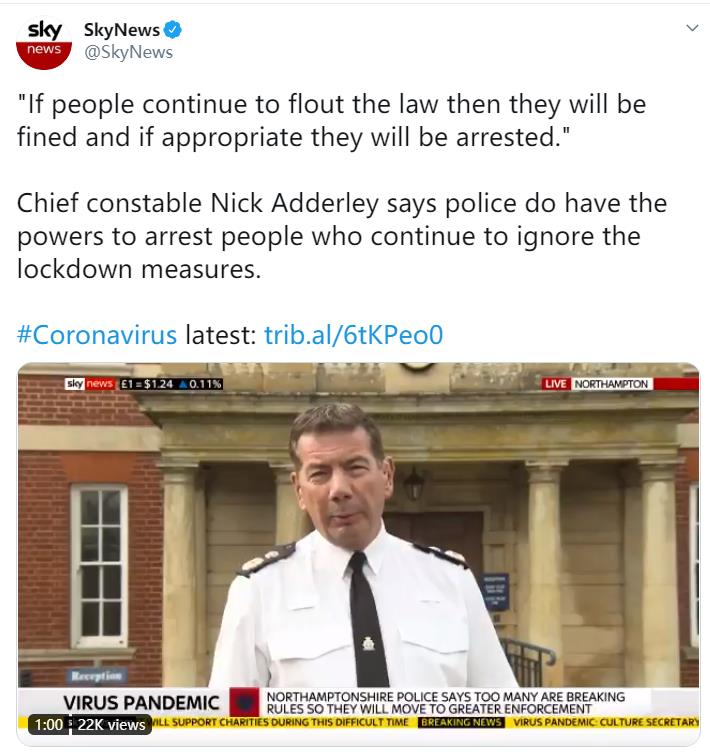Expand the tweet options chevron

(692, 28)
